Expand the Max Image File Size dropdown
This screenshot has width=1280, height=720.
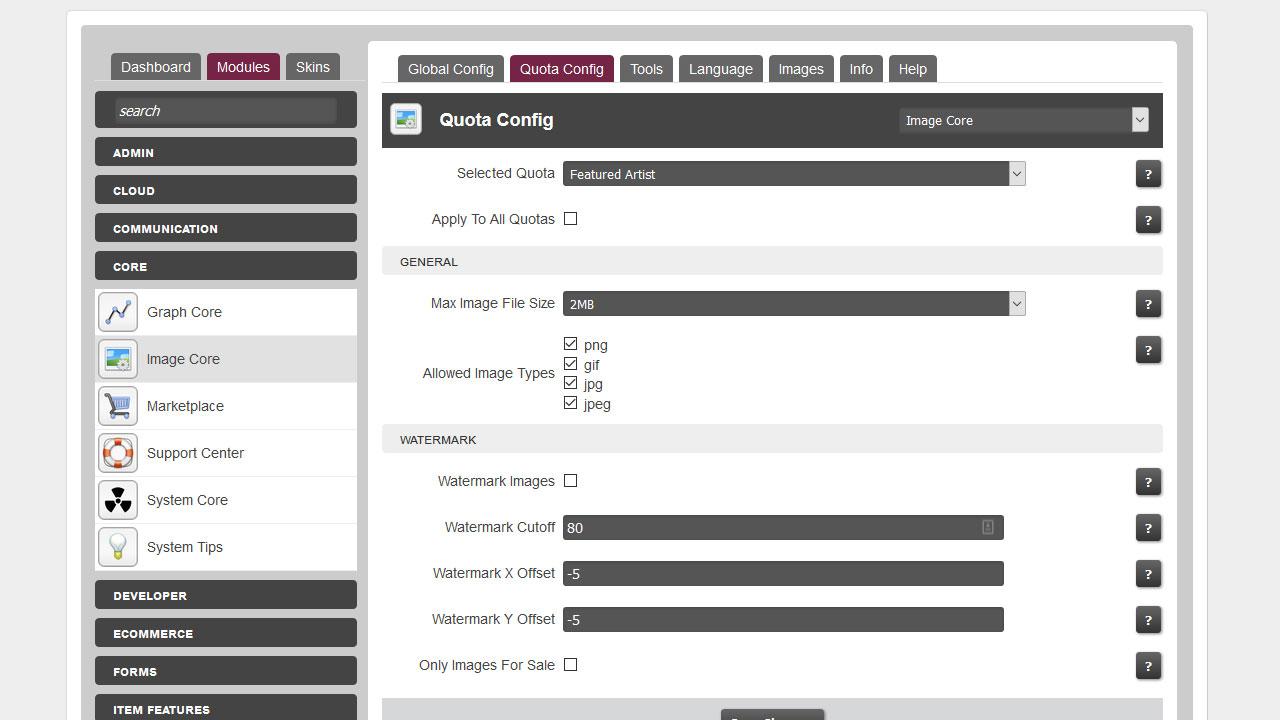[793, 304]
